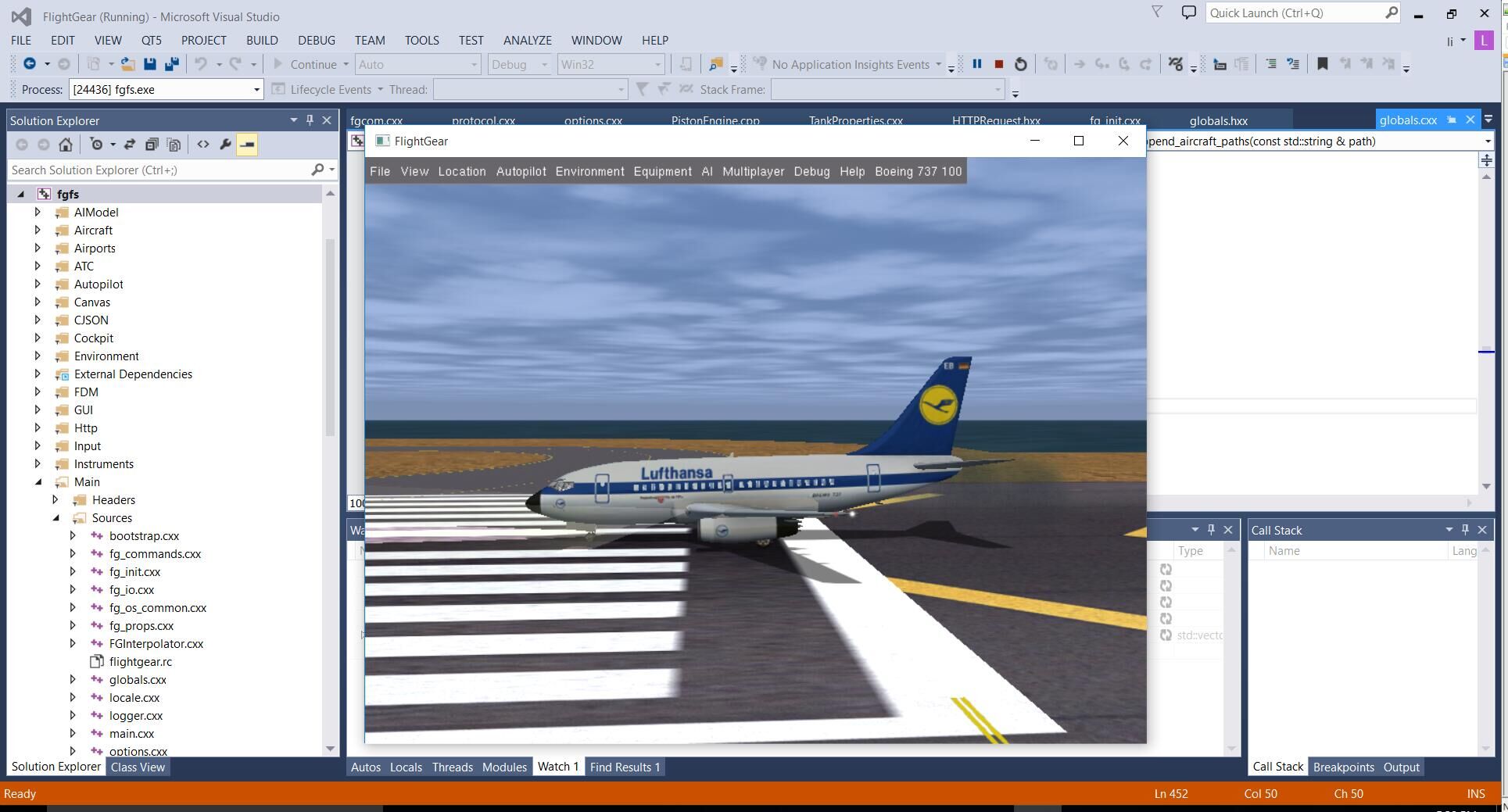Click the Display Quick Info icon
The width and height of the screenshot is (1508, 812).
coord(1220,64)
